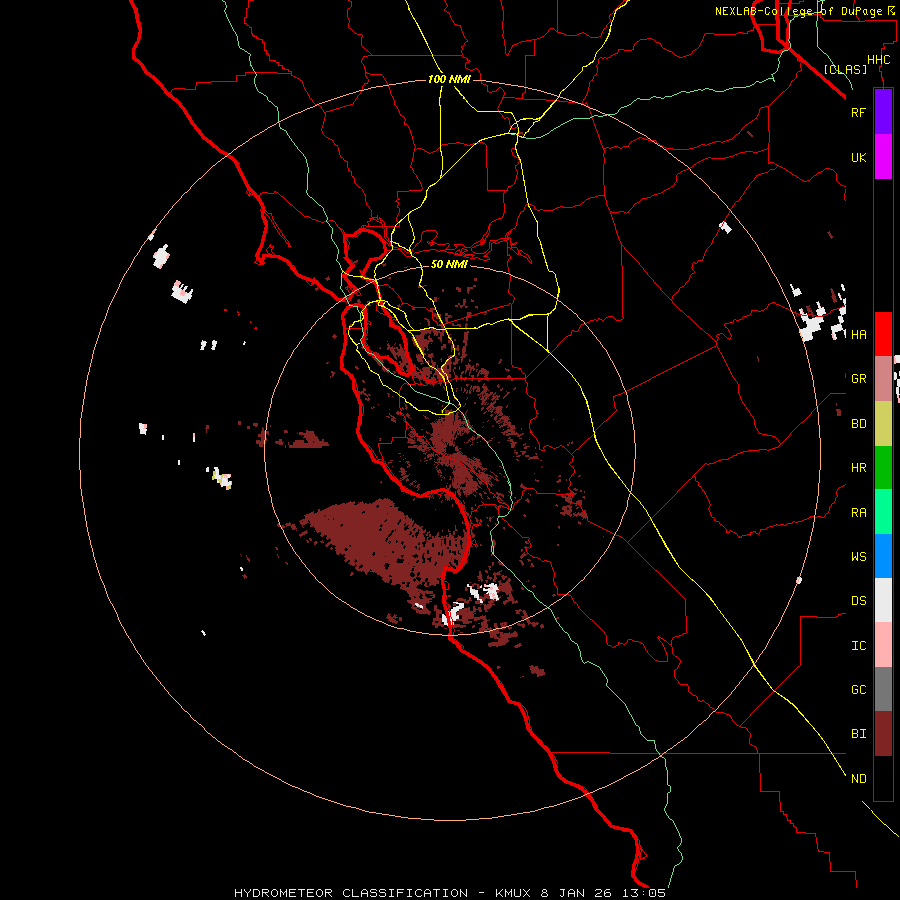Image resolution: width=900 pixels, height=900 pixels.
Task: Click the 'HA' legend label text
Action: [858, 334]
